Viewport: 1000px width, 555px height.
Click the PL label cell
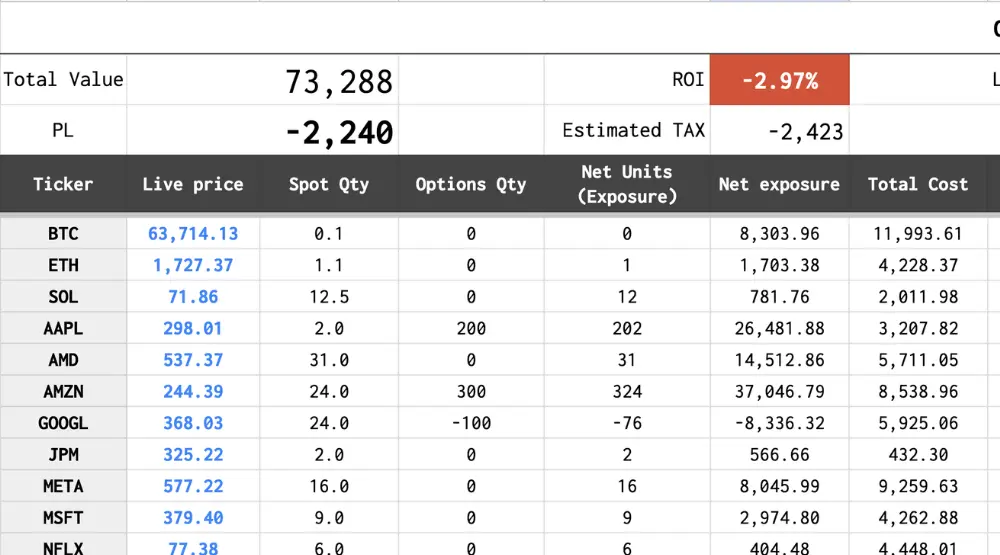pos(63,130)
